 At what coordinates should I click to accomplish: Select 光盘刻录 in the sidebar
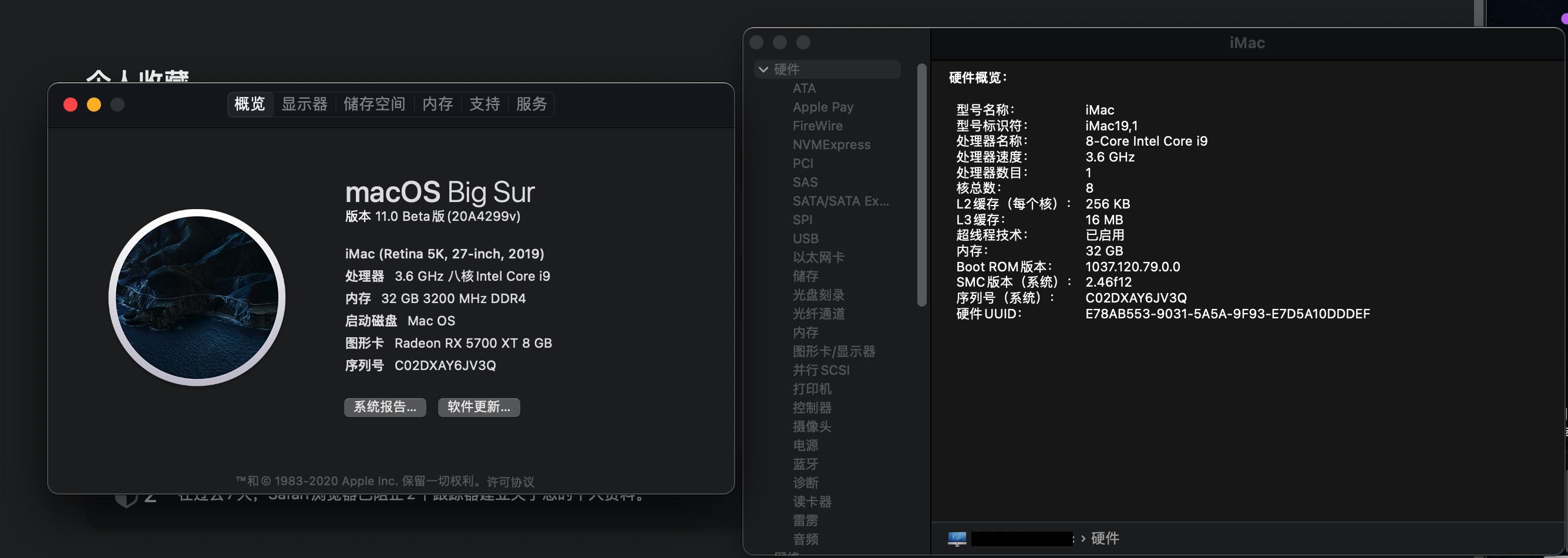[x=819, y=295]
